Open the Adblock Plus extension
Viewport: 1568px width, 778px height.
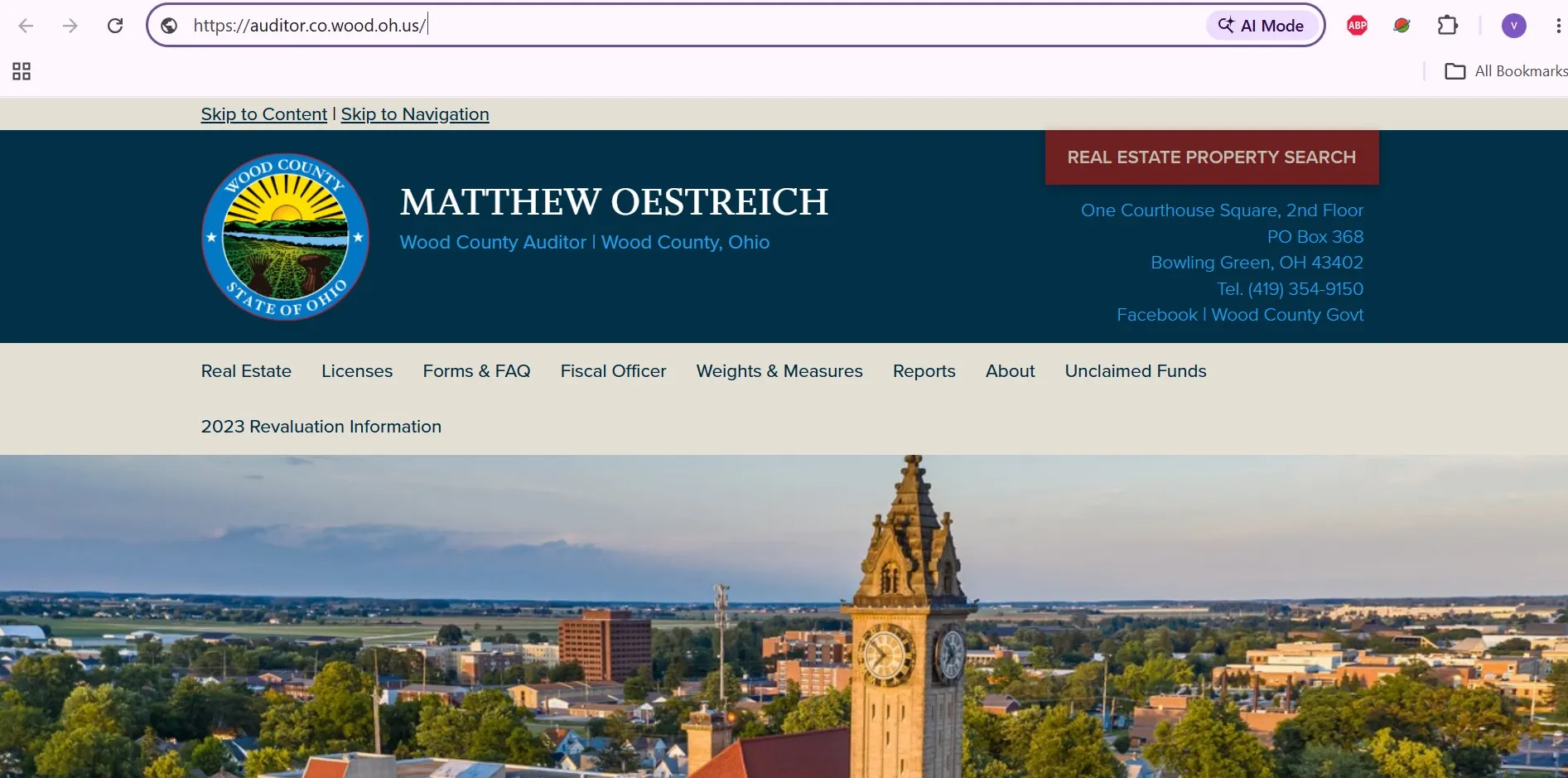tap(1357, 26)
